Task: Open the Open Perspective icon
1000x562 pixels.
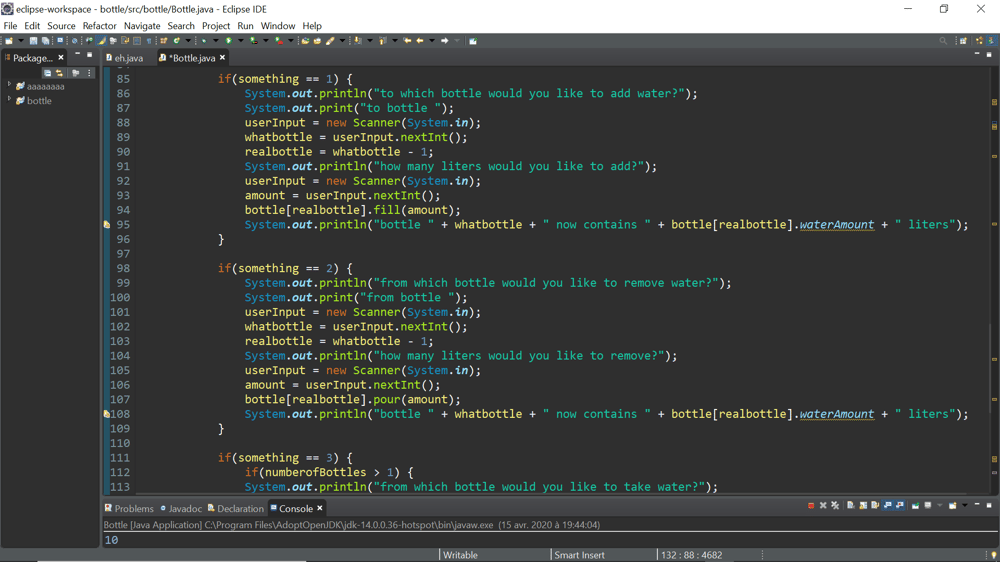Action: tap(963, 41)
